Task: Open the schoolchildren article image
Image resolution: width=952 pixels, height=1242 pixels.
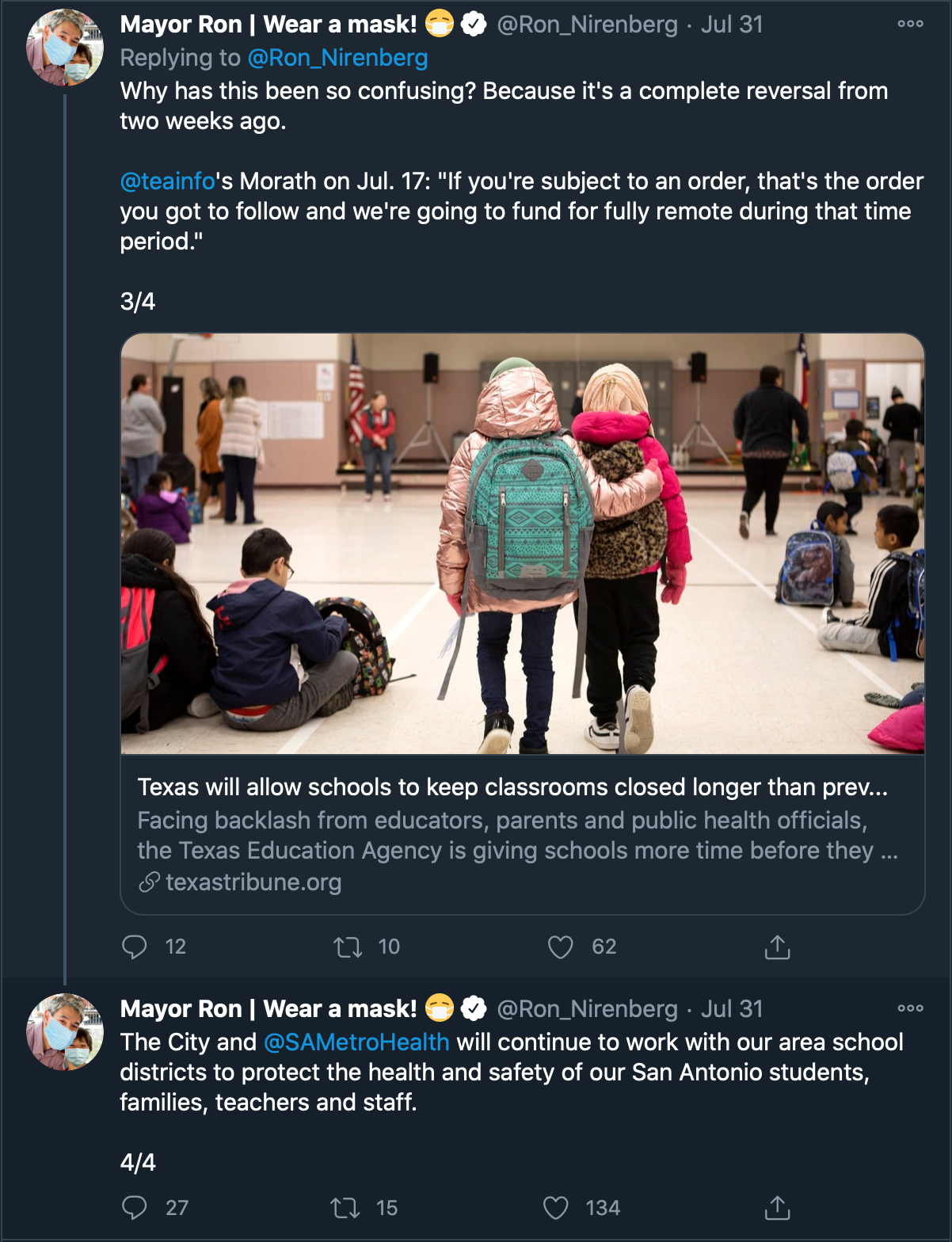Action: (523, 543)
